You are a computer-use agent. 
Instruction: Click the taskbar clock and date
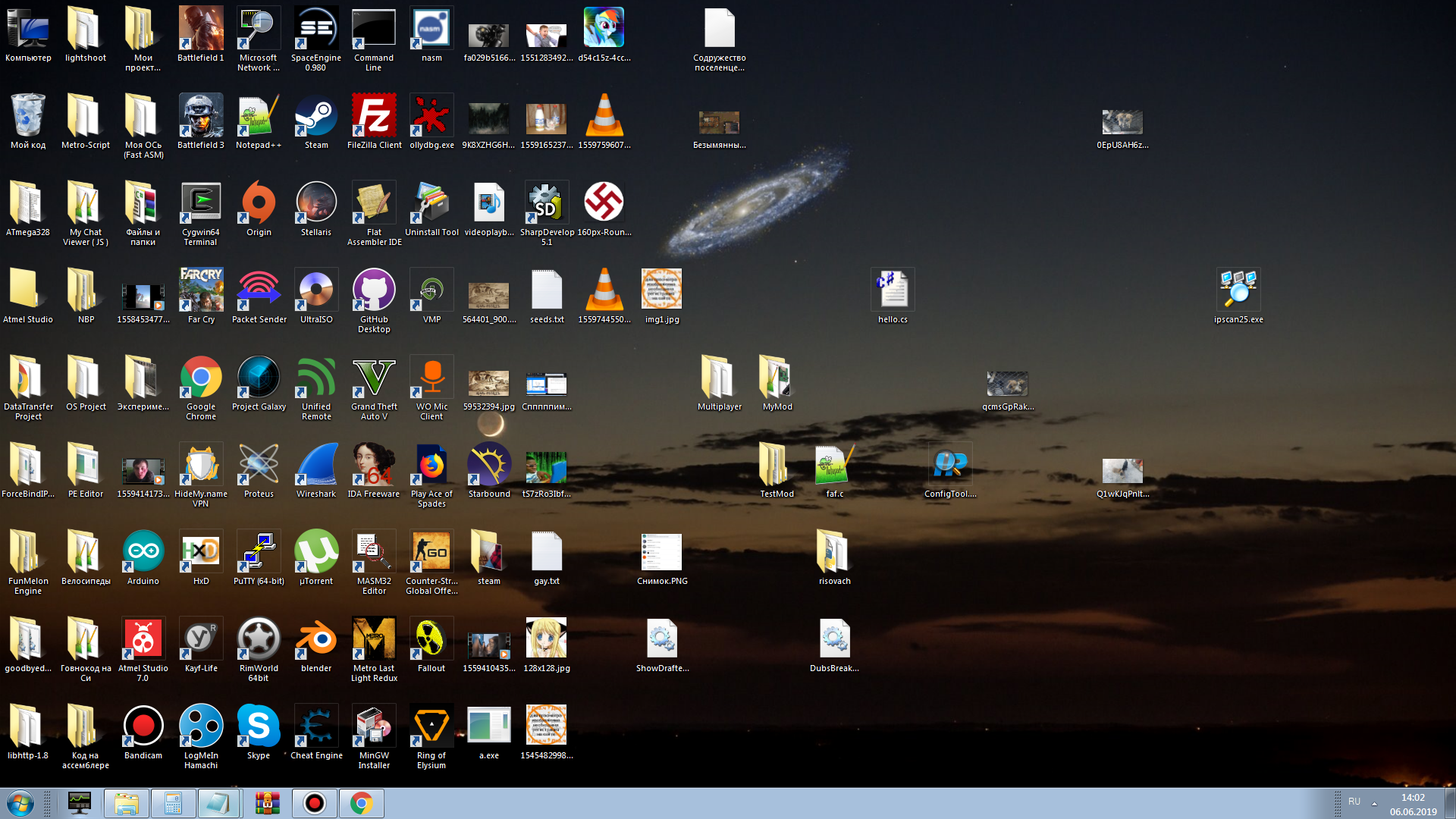click(x=1413, y=804)
